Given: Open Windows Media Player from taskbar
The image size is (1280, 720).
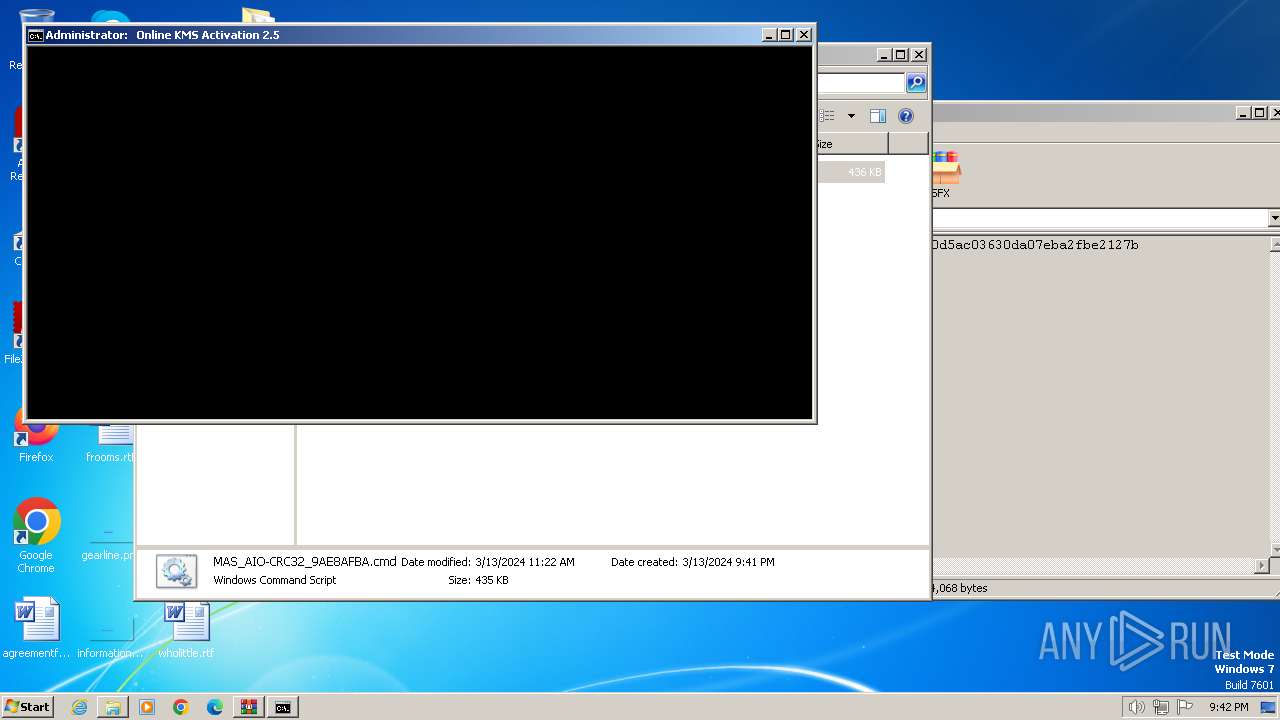Looking at the screenshot, I should tap(147, 707).
